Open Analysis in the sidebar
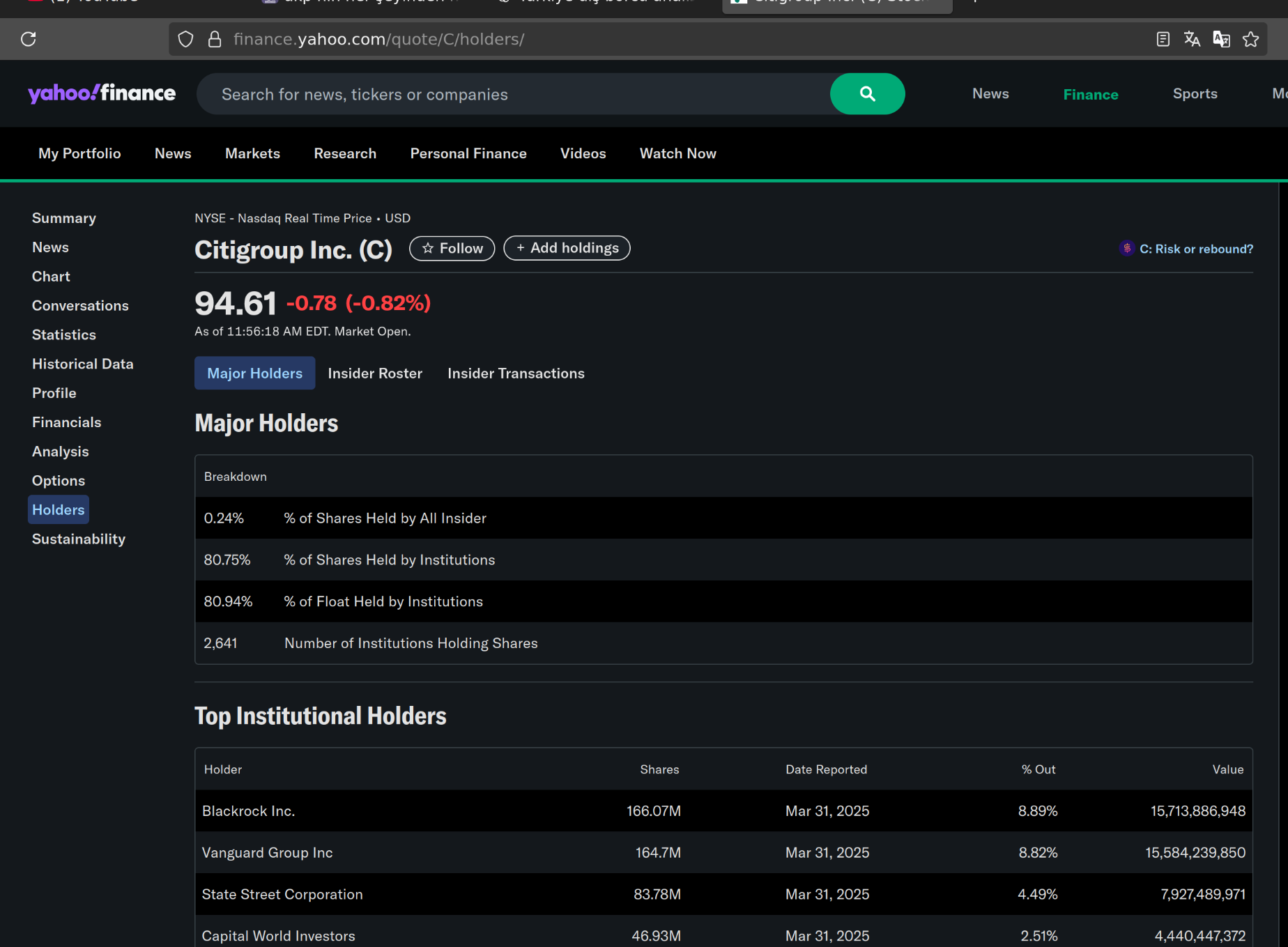The image size is (1288, 947). [61, 452]
